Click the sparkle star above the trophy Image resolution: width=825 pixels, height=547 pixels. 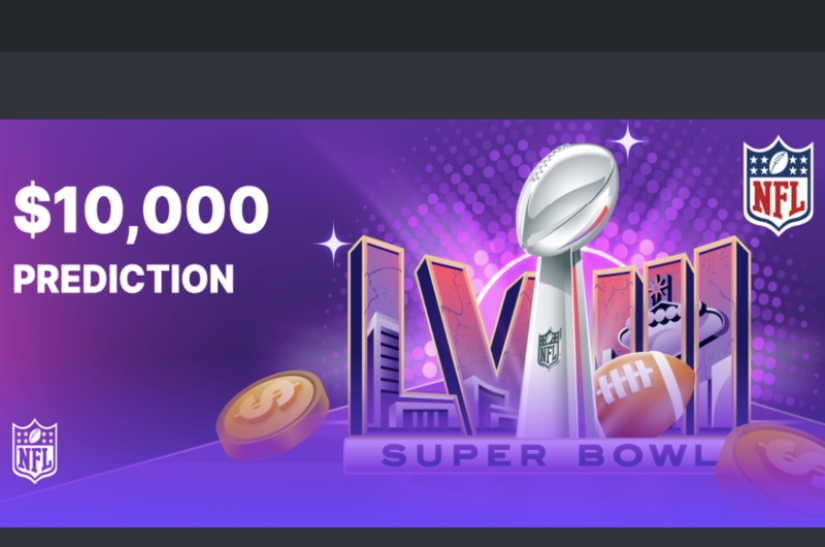pos(627,141)
